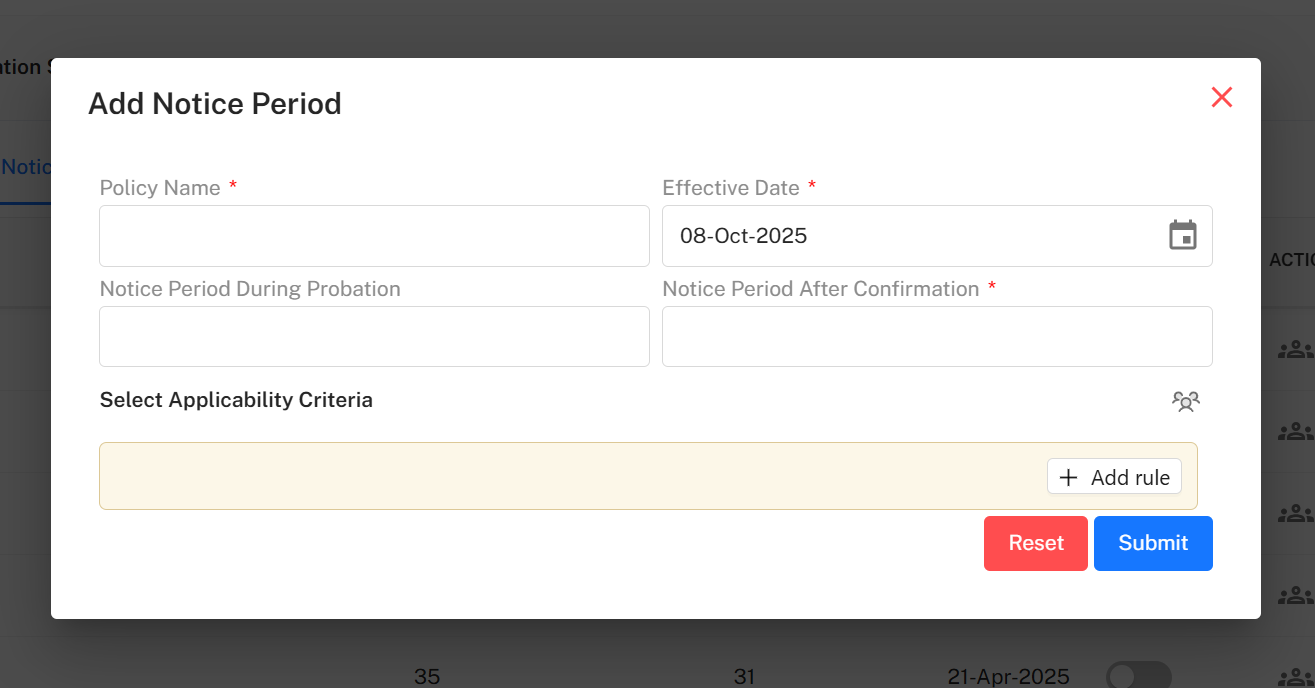Click the plus icon inside Add rule
Viewport: 1315px width, 688px height.
click(1069, 477)
